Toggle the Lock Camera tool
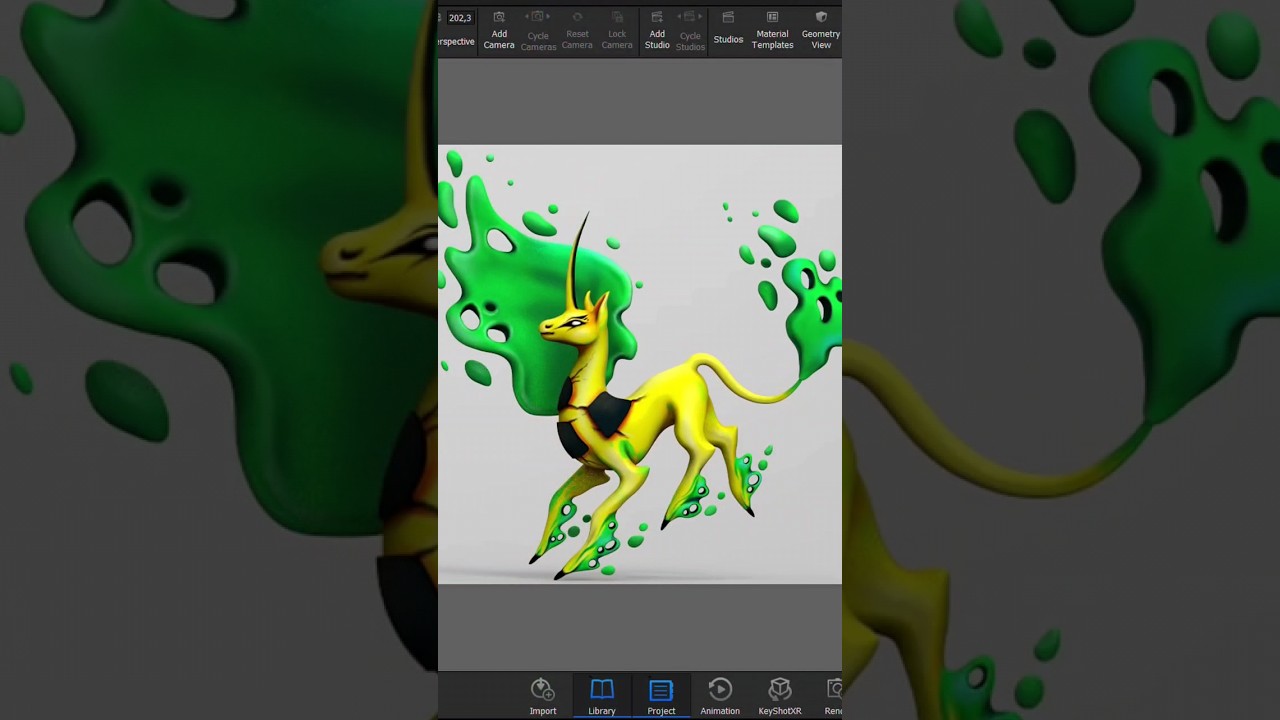 [x=617, y=30]
